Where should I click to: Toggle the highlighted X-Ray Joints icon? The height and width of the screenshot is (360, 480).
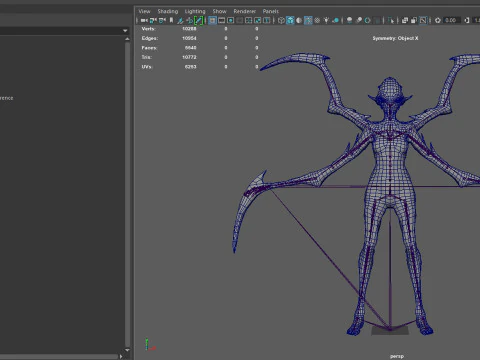pyautogui.click(x=423, y=21)
